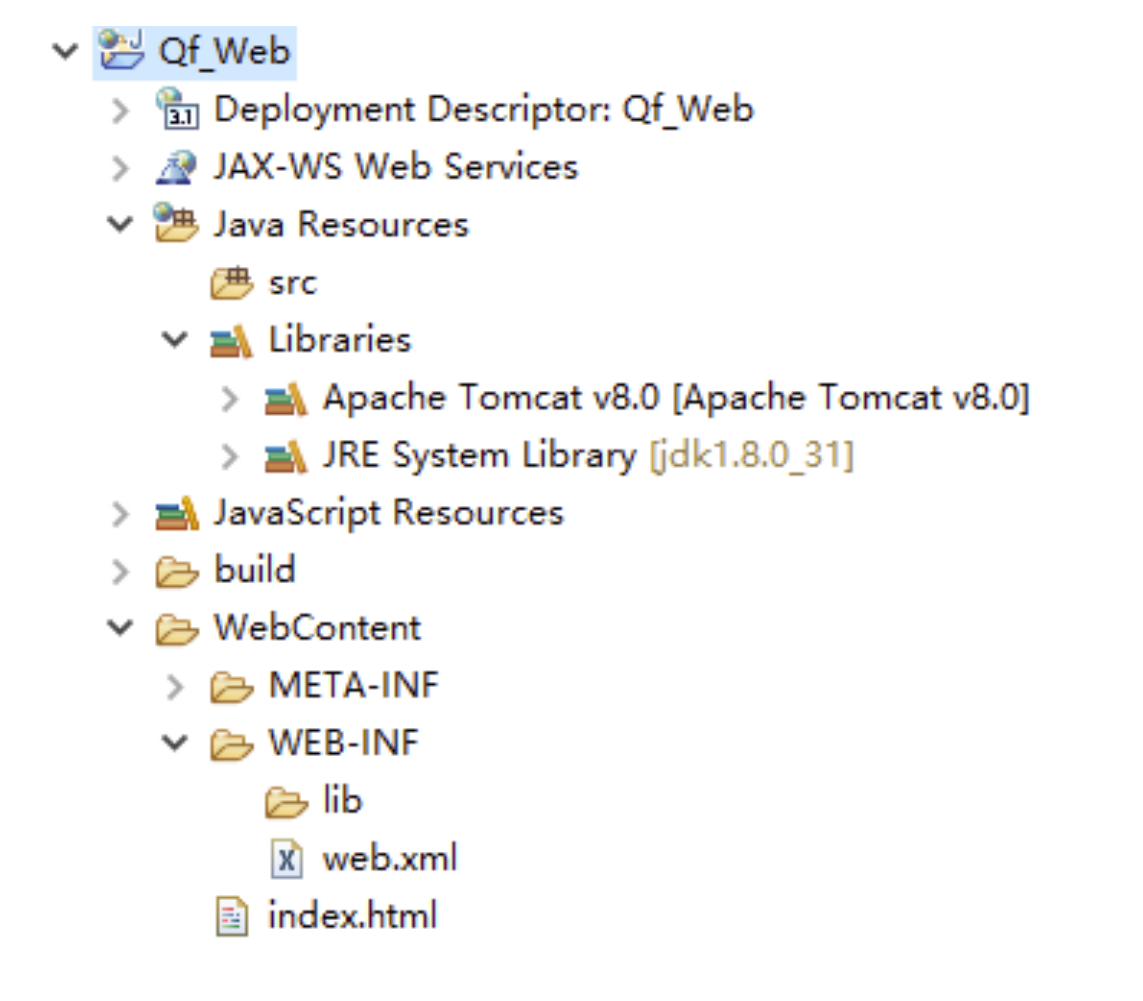Select the build folder label
Viewport: 1143px width, 1001px height.
click(x=255, y=569)
